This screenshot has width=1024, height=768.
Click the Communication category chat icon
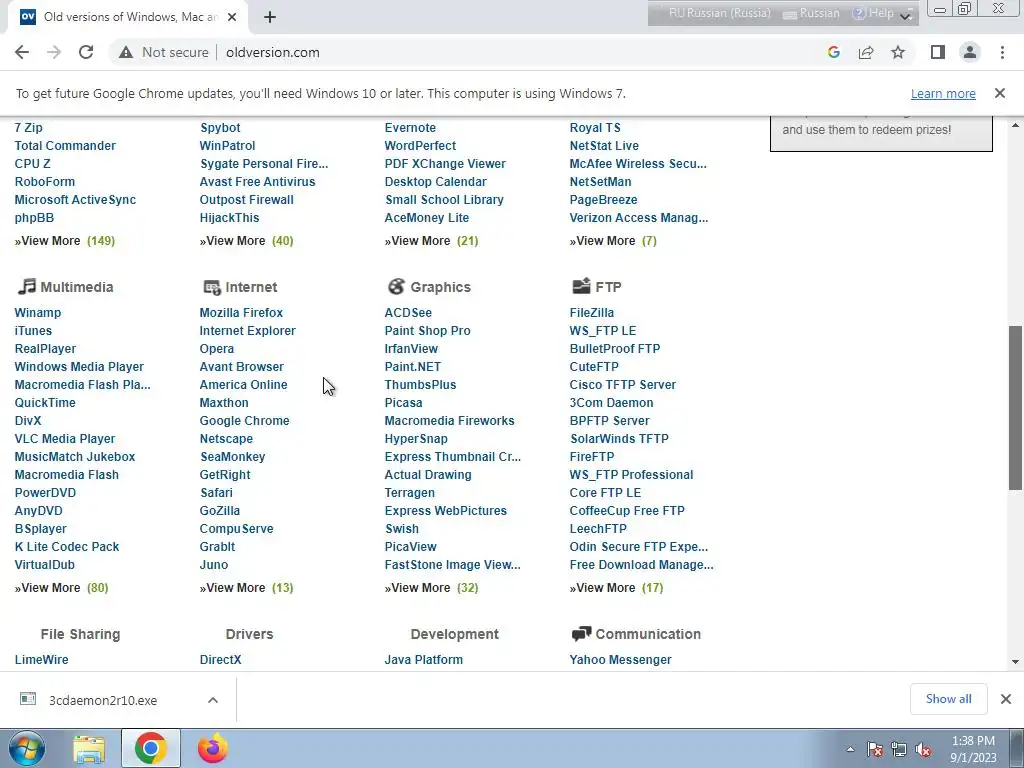click(x=581, y=633)
